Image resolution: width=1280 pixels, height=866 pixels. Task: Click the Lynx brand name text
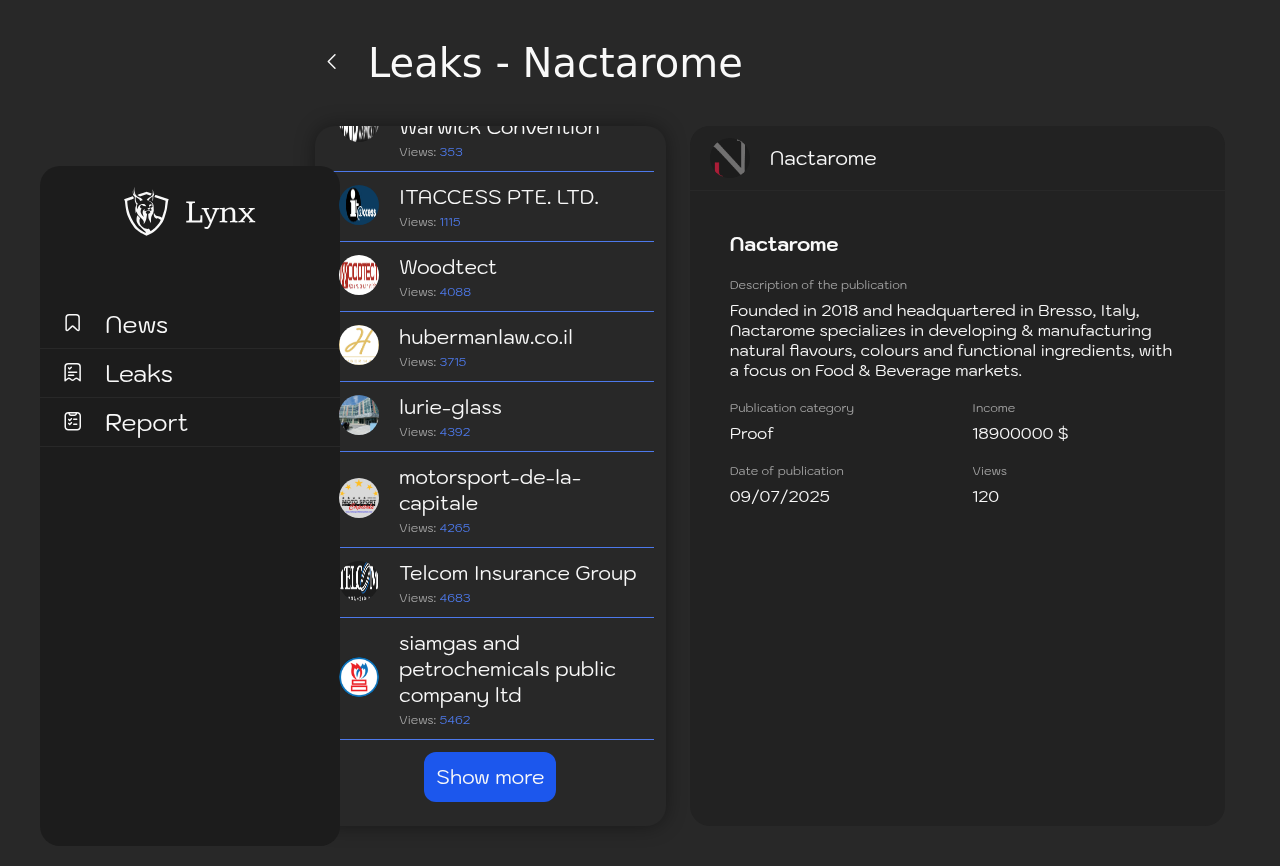220,213
